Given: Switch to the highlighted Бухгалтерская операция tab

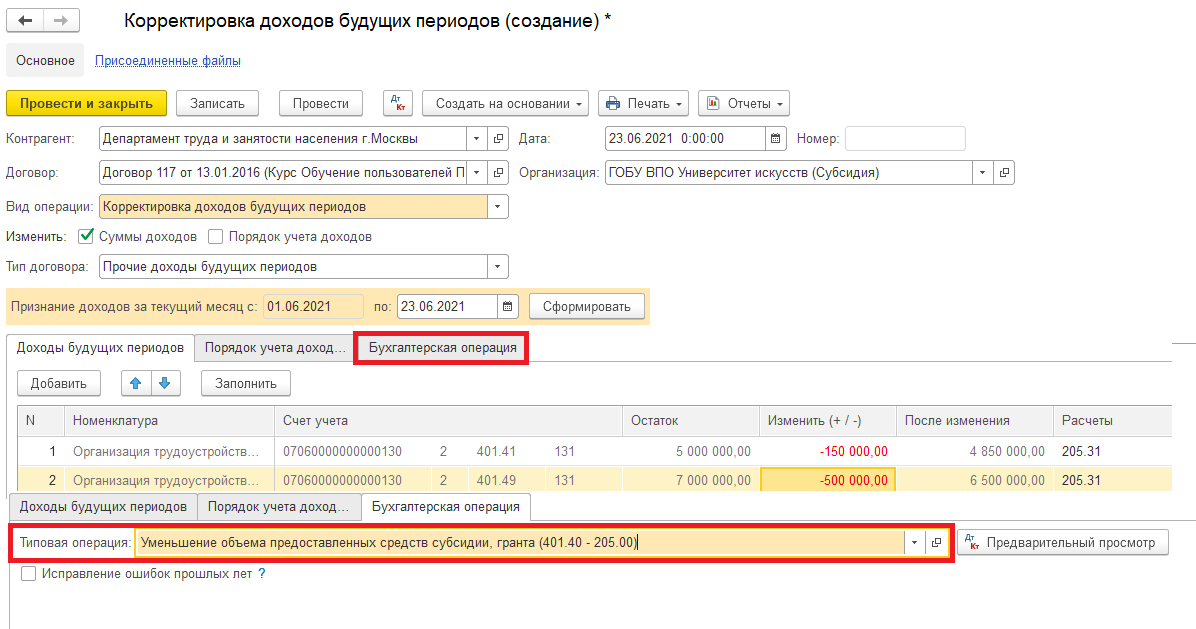Looking at the screenshot, I should click(x=442, y=348).
